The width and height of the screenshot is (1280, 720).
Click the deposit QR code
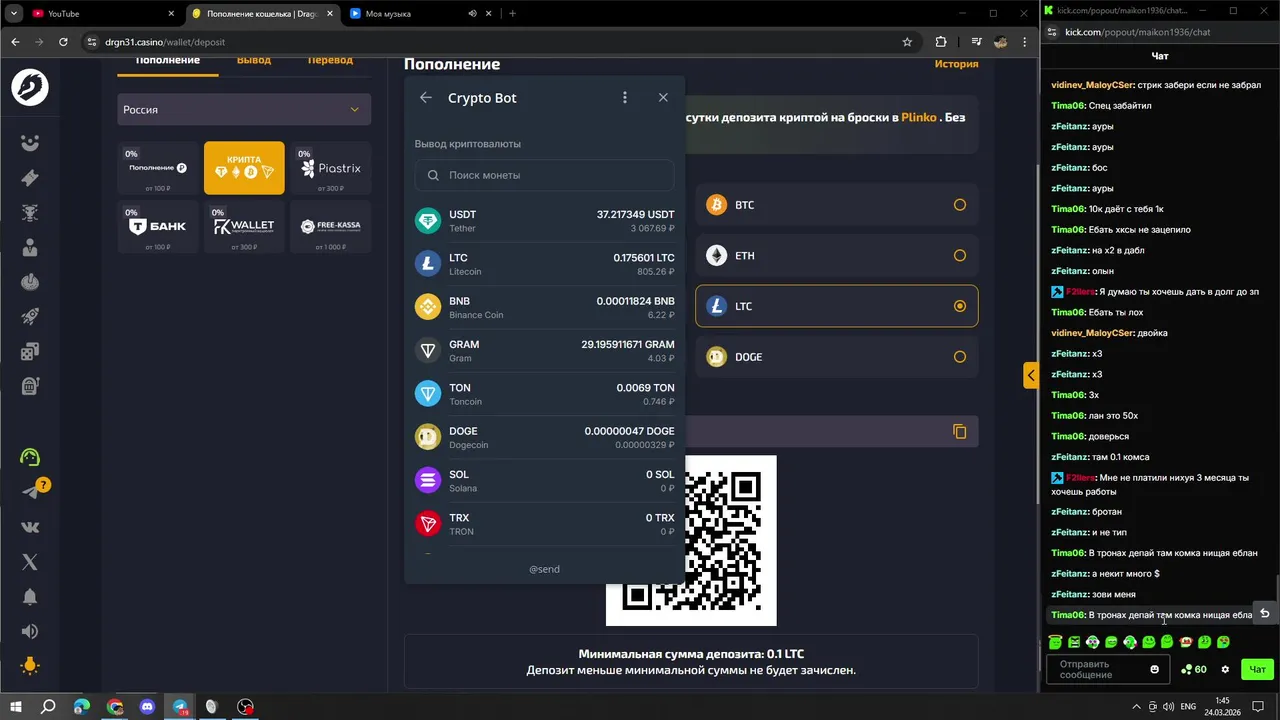[x=691, y=541]
